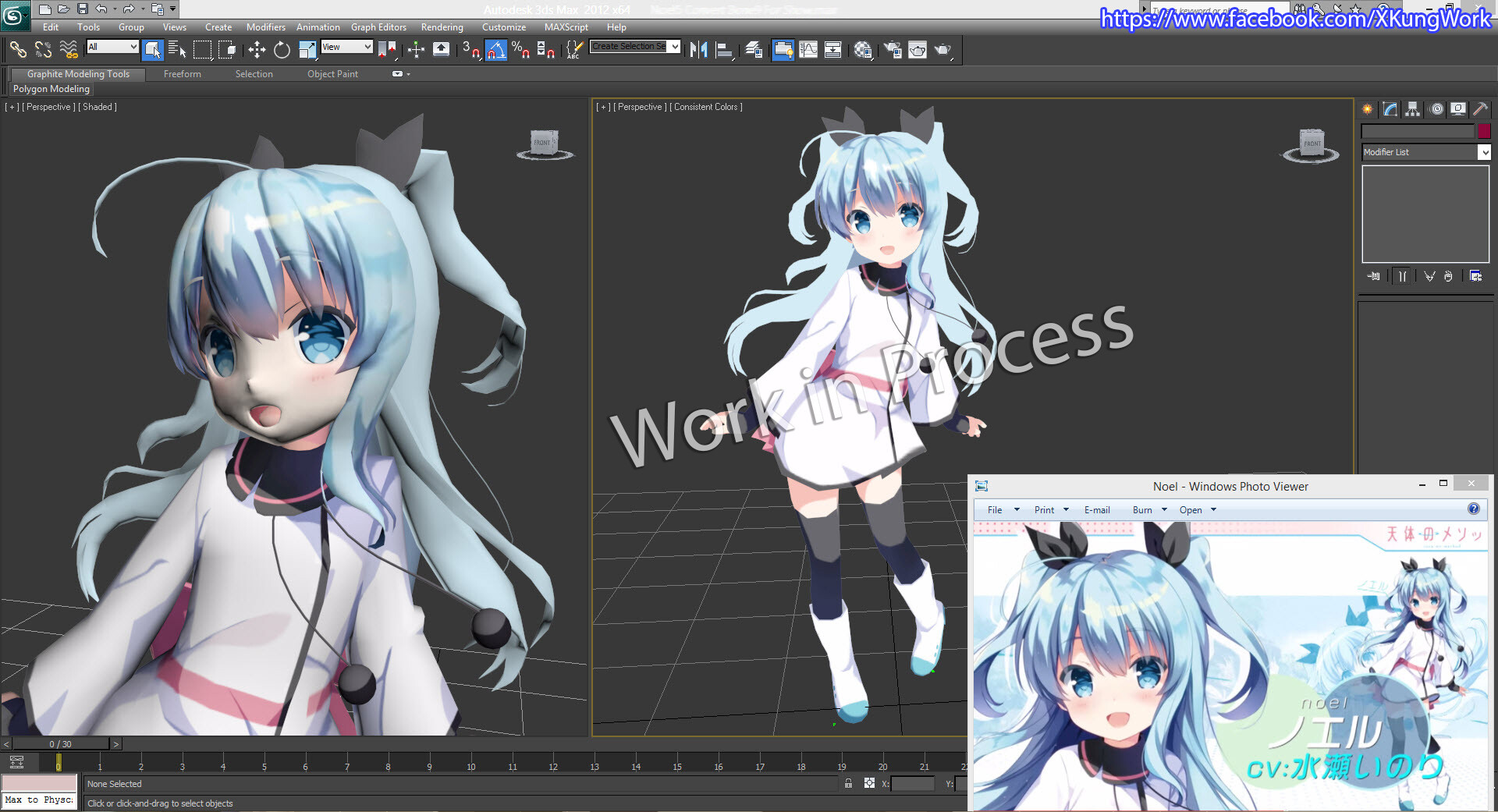Screen dimensions: 1498x812
Task: Switch to the Object Paint ribbon tab
Action: (332, 74)
